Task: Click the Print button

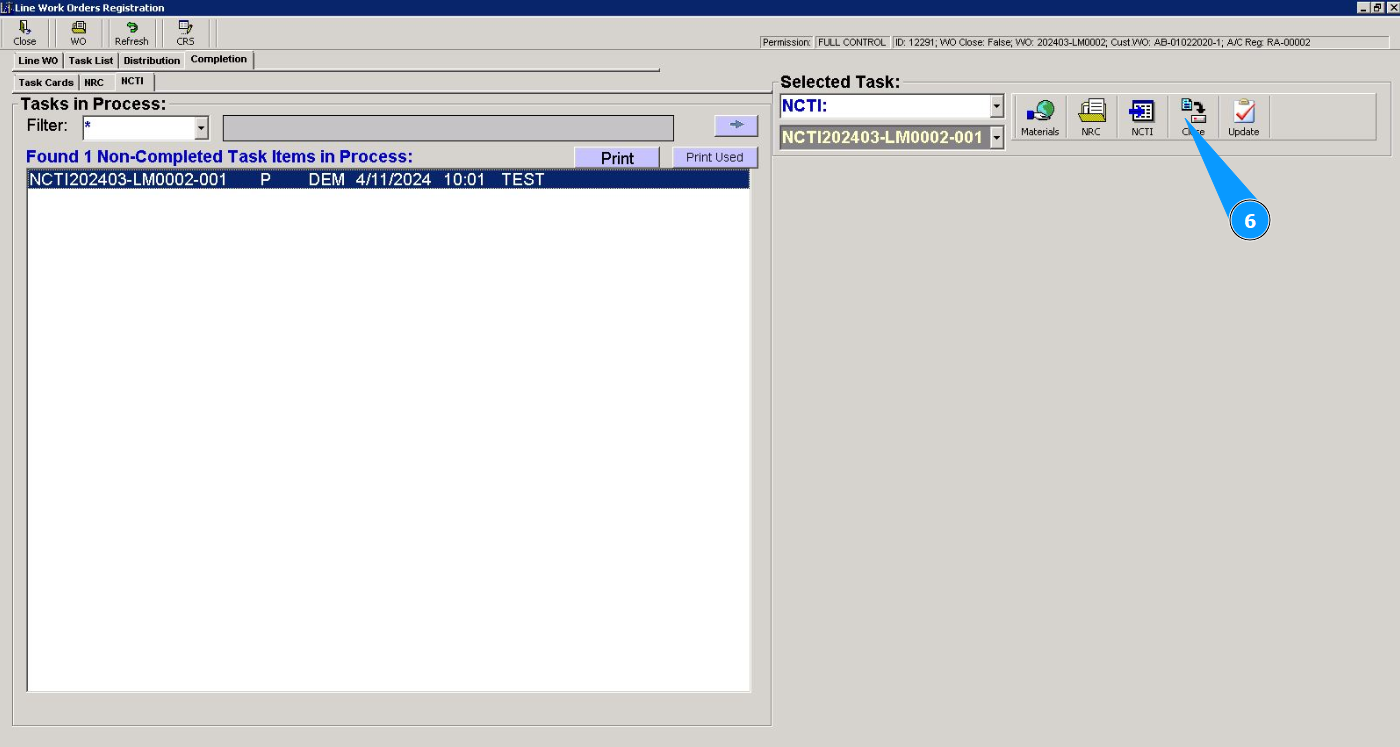Action: (x=617, y=158)
